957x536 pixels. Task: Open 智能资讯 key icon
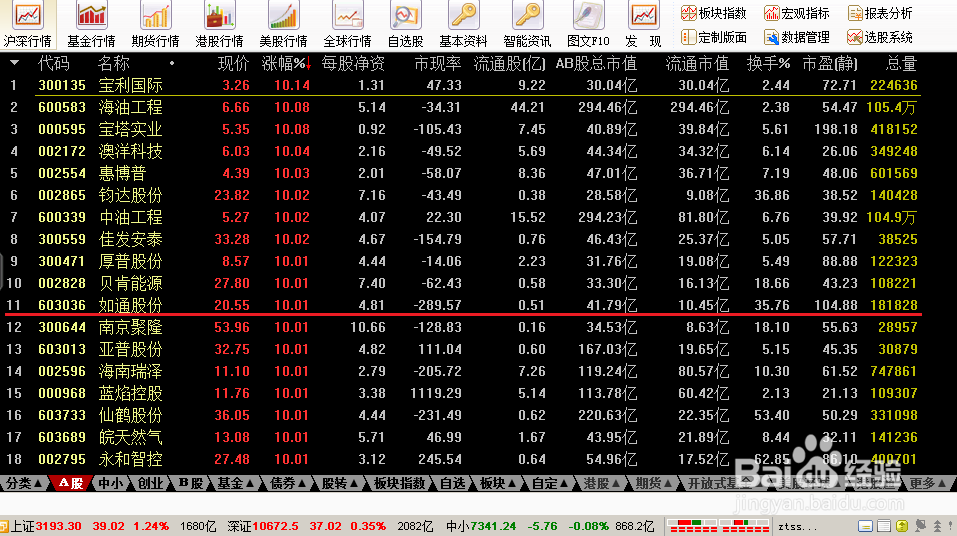pyautogui.click(x=527, y=25)
